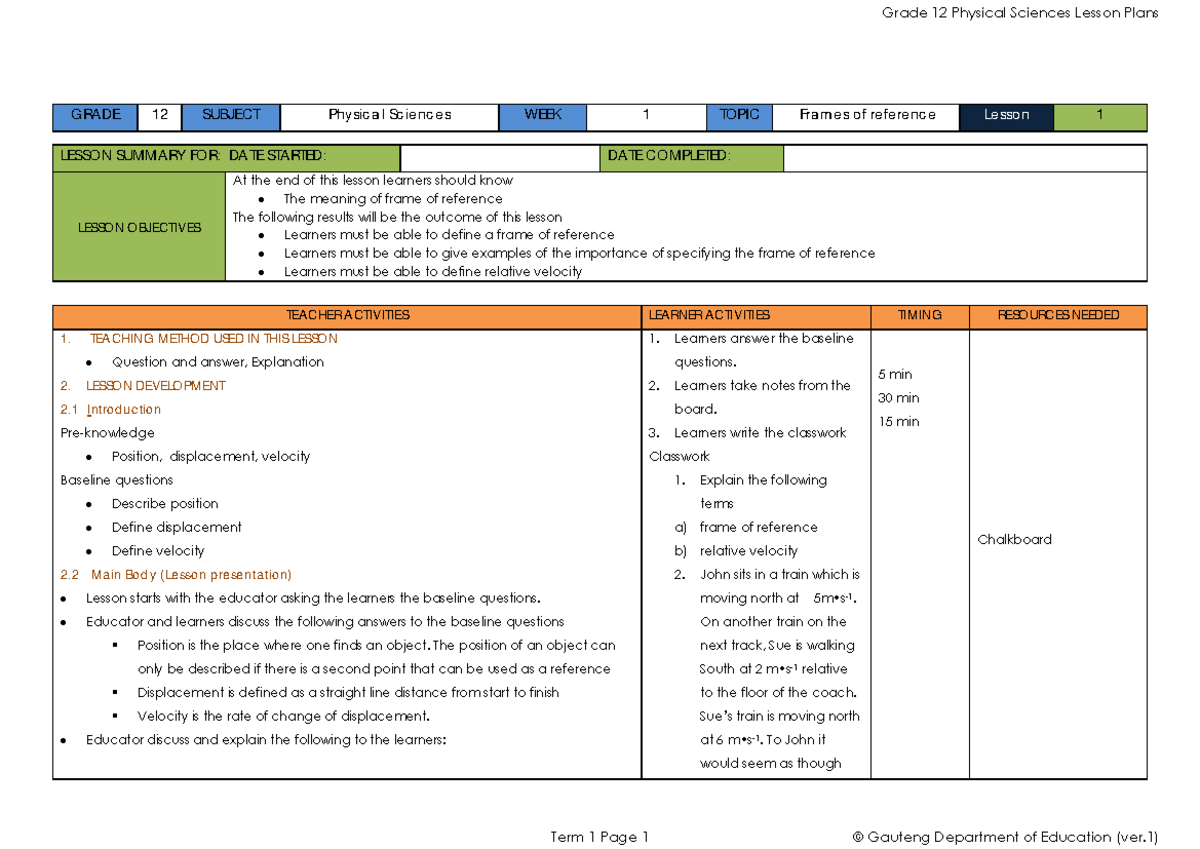Select the blue GRADE label cell
The height and width of the screenshot is (849, 1200).
point(96,117)
